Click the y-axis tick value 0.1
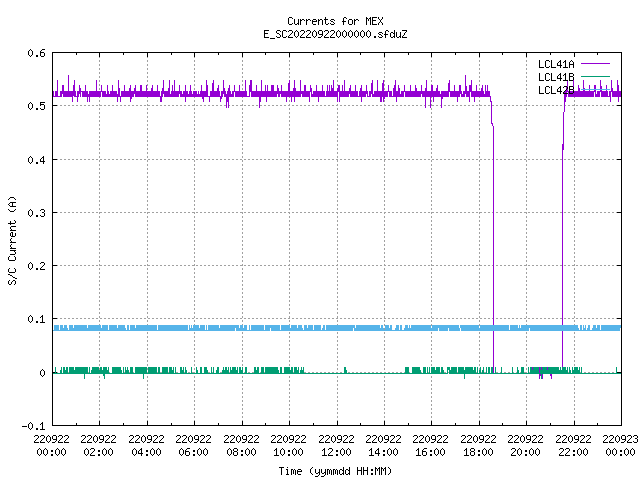The height and width of the screenshot is (480, 640). click(x=36, y=319)
